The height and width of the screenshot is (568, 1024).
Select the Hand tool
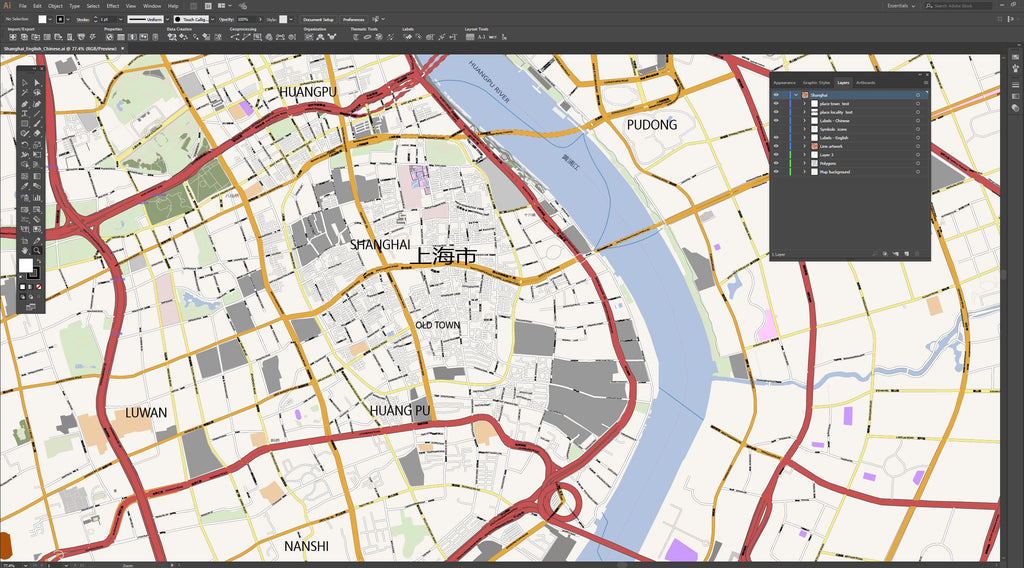pyautogui.click(x=24, y=251)
